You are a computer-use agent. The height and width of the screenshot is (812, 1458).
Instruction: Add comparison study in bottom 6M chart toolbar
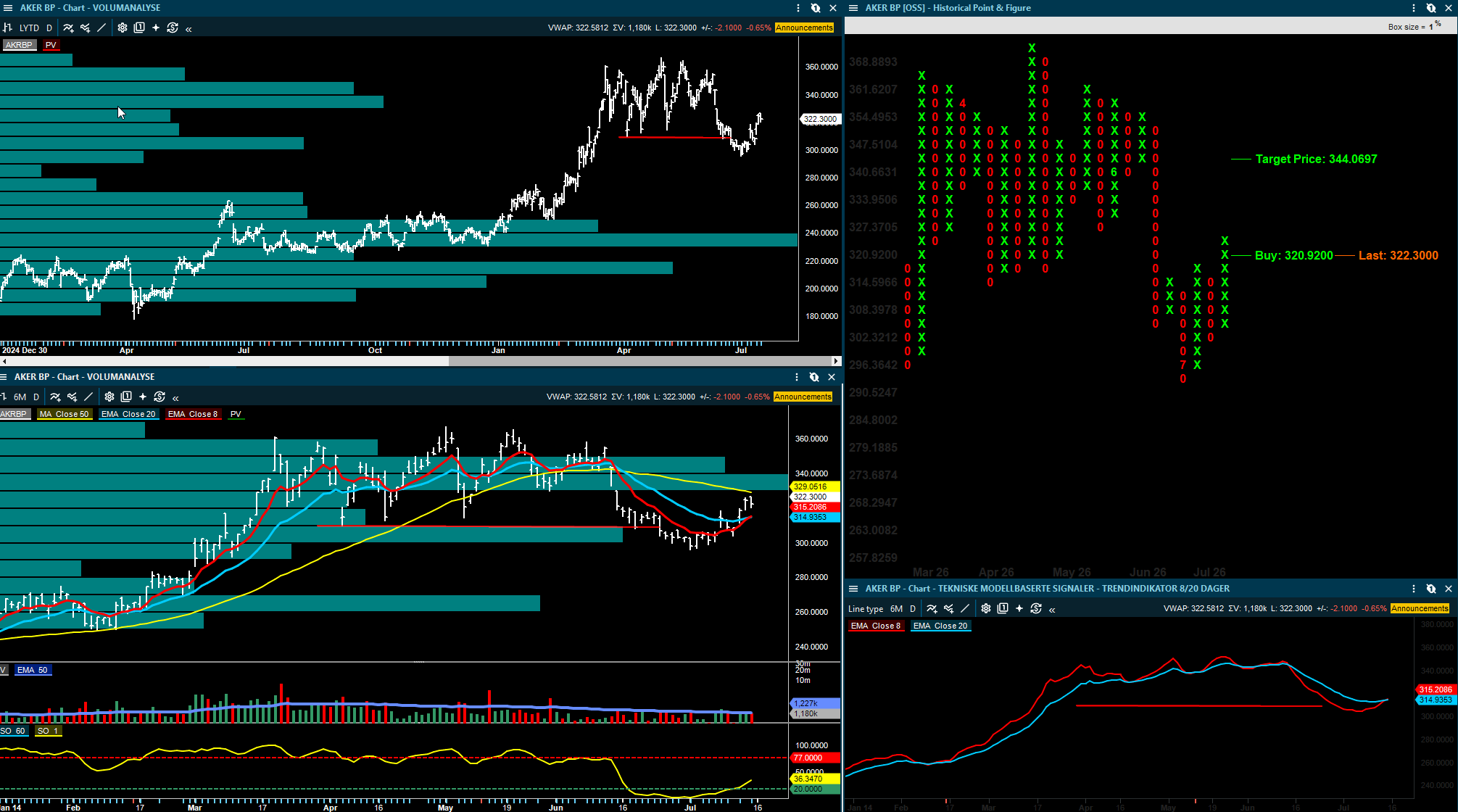tap(72, 397)
